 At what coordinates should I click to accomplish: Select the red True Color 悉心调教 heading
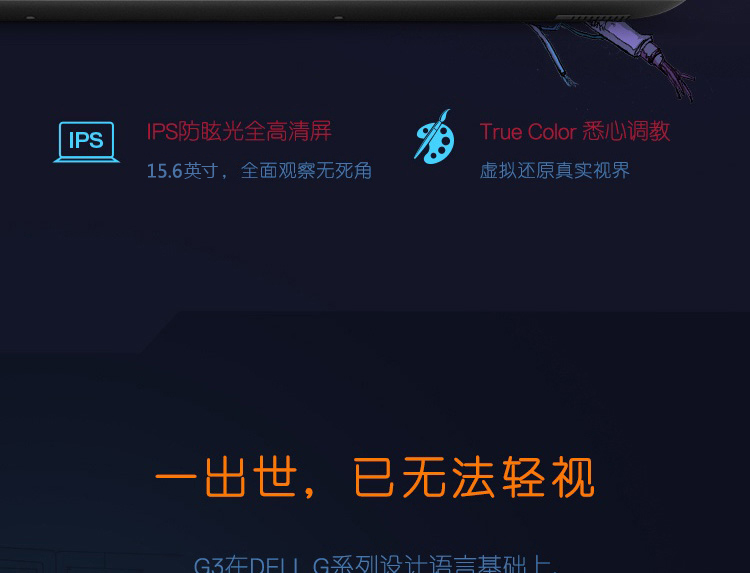click(x=574, y=131)
